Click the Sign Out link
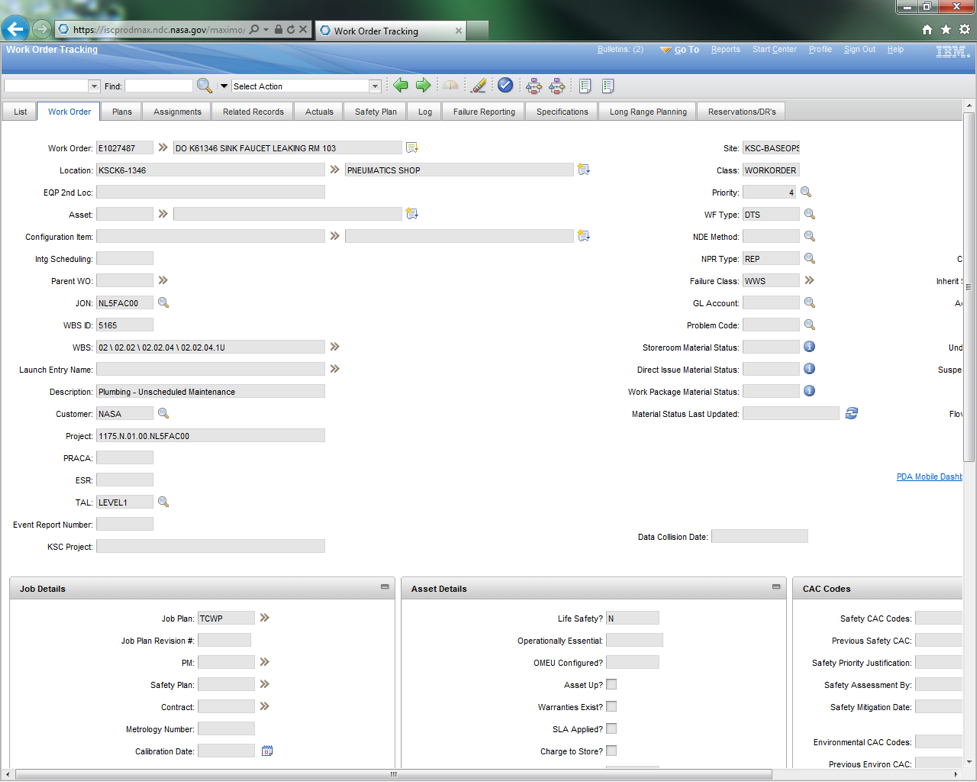 pos(860,49)
